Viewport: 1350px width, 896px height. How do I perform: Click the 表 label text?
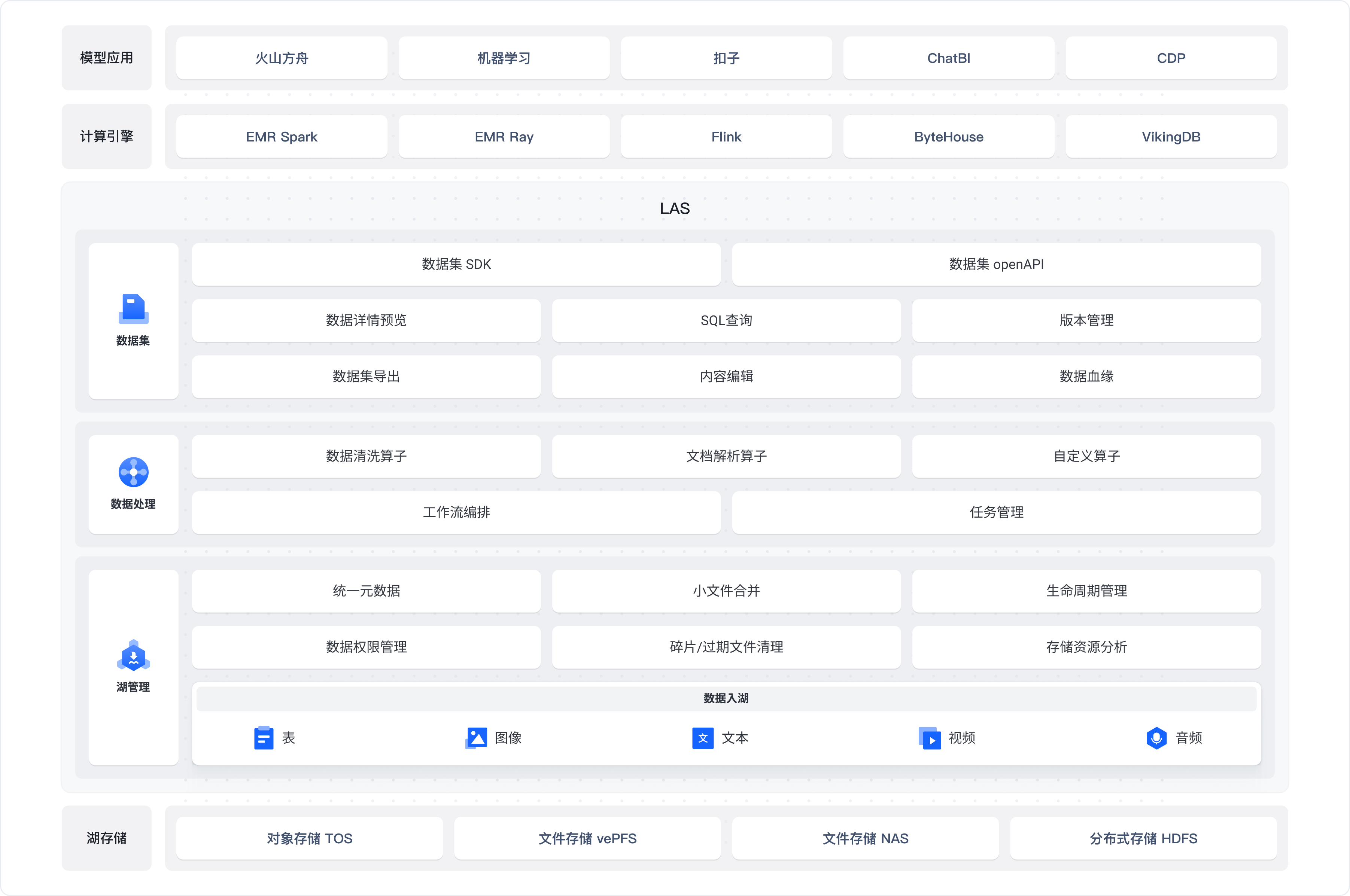(x=289, y=738)
